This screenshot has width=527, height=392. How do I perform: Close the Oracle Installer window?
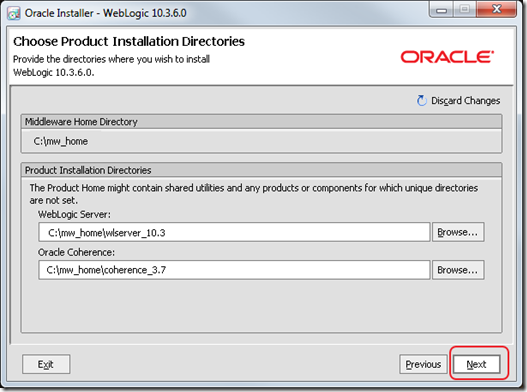(x=496, y=9)
